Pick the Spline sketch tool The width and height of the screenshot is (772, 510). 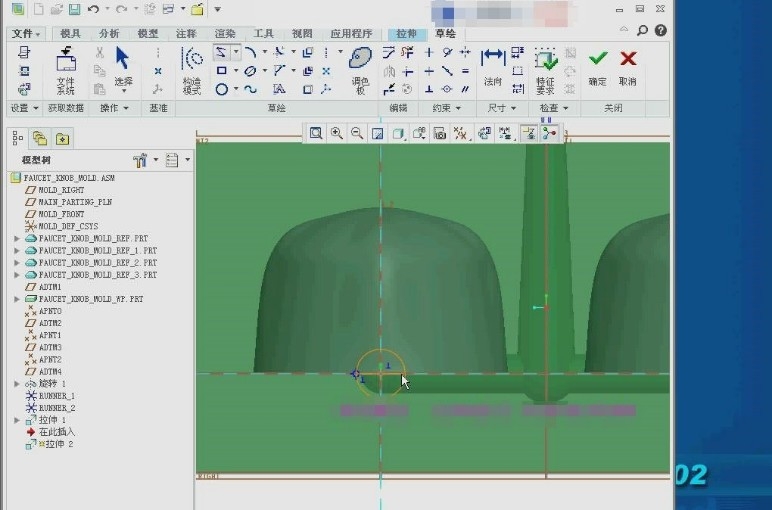(x=250, y=90)
